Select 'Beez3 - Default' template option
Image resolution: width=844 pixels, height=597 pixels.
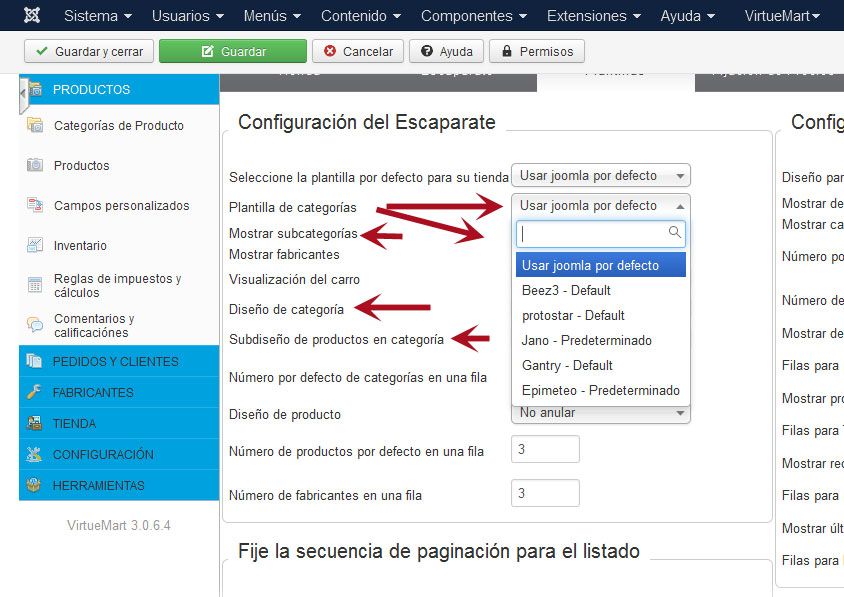(601, 290)
